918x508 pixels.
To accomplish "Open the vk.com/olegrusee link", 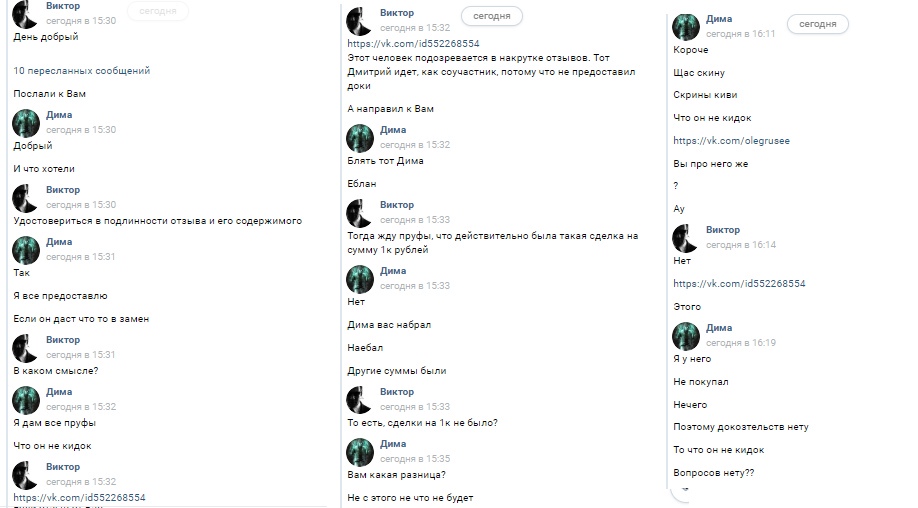I will [731, 141].
